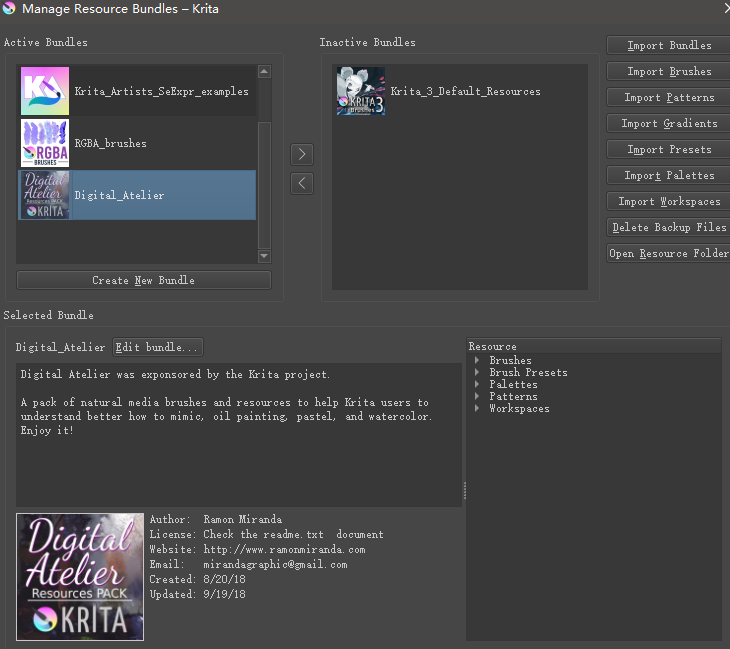Click the Import Brushes button

(x=669, y=71)
